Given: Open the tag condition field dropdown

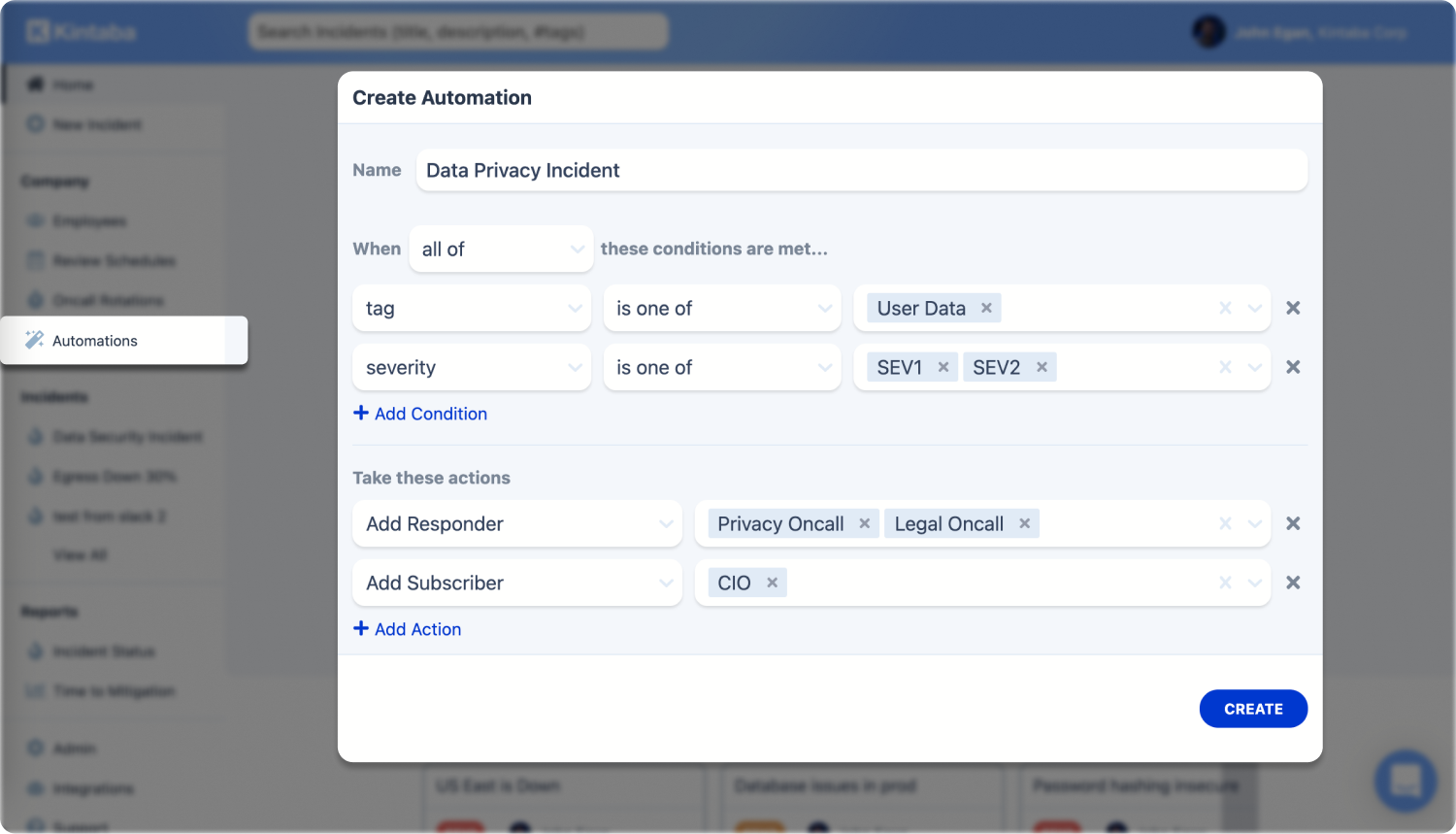Looking at the screenshot, I should [472, 309].
